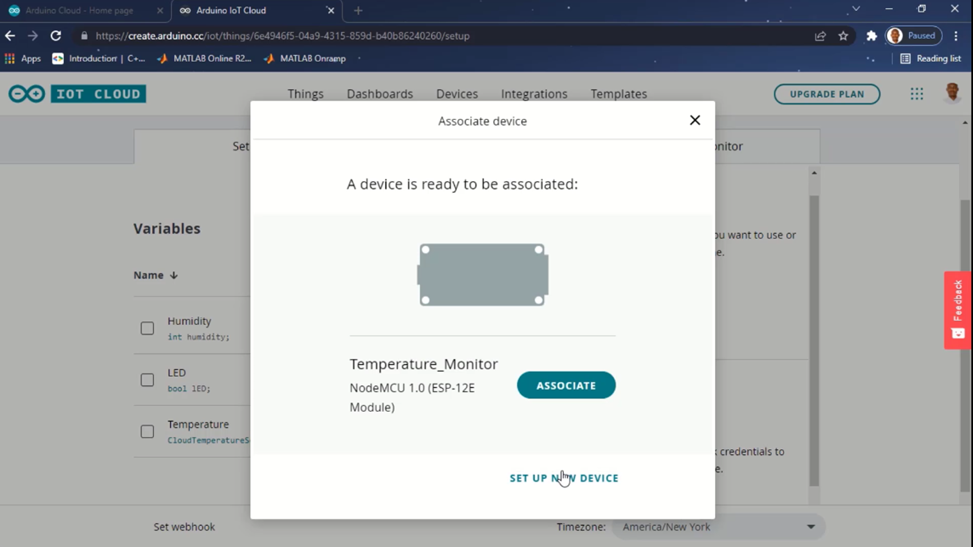Image resolution: width=973 pixels, height=547 pixels.
Task: Click the ASSOCIATE button
Action: tap(566, 385)
